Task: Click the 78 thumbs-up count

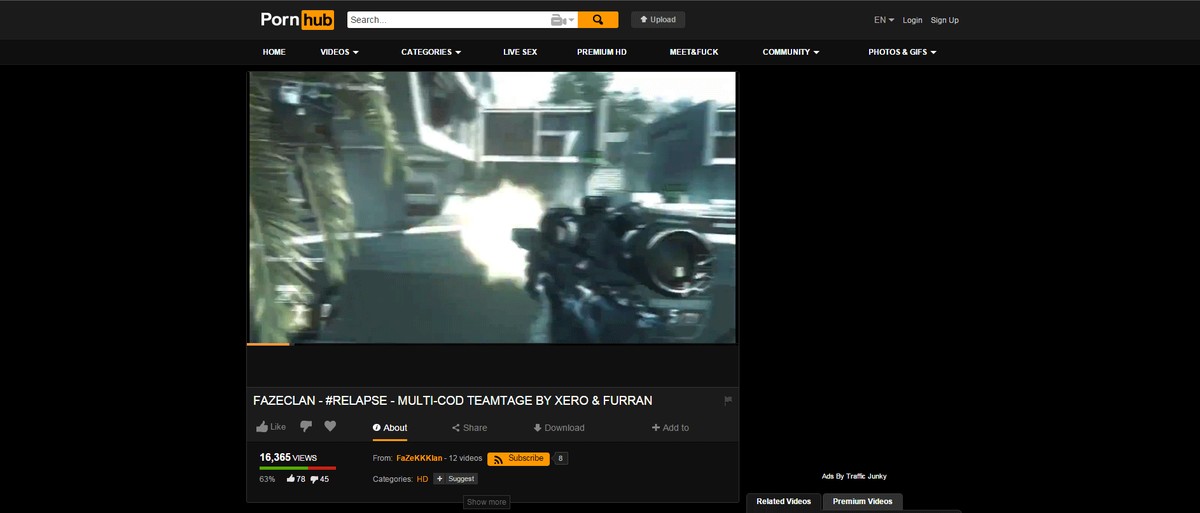Action: coord(296,479)
